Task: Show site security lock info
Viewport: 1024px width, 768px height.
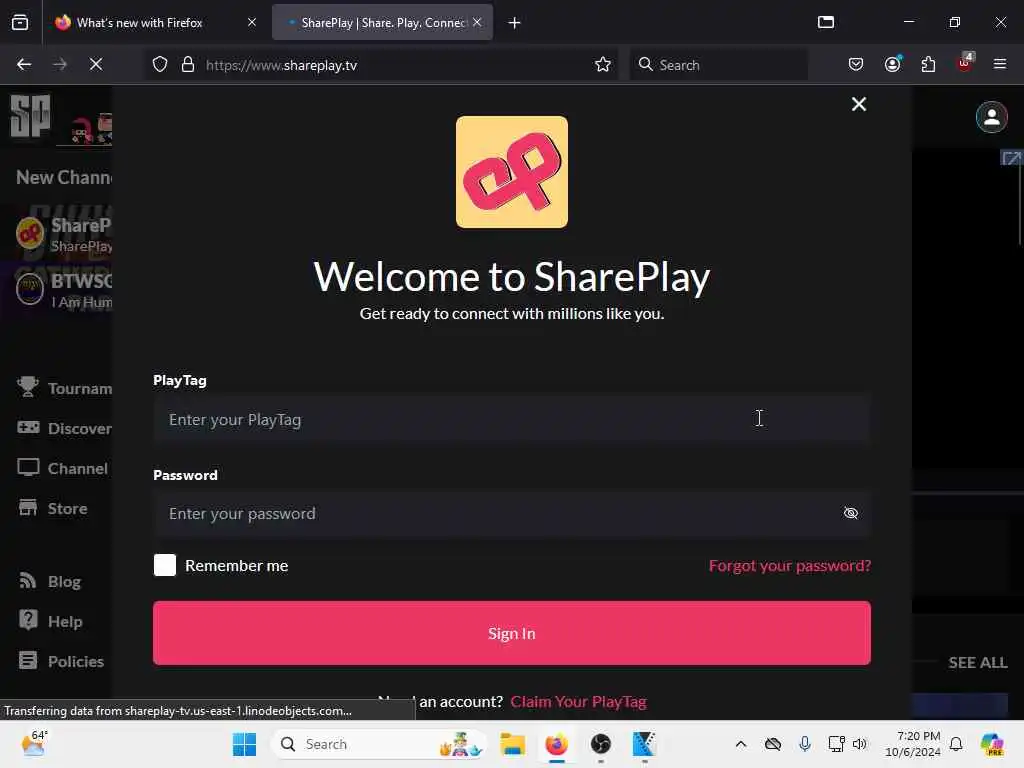Action: tap(188, 65)
